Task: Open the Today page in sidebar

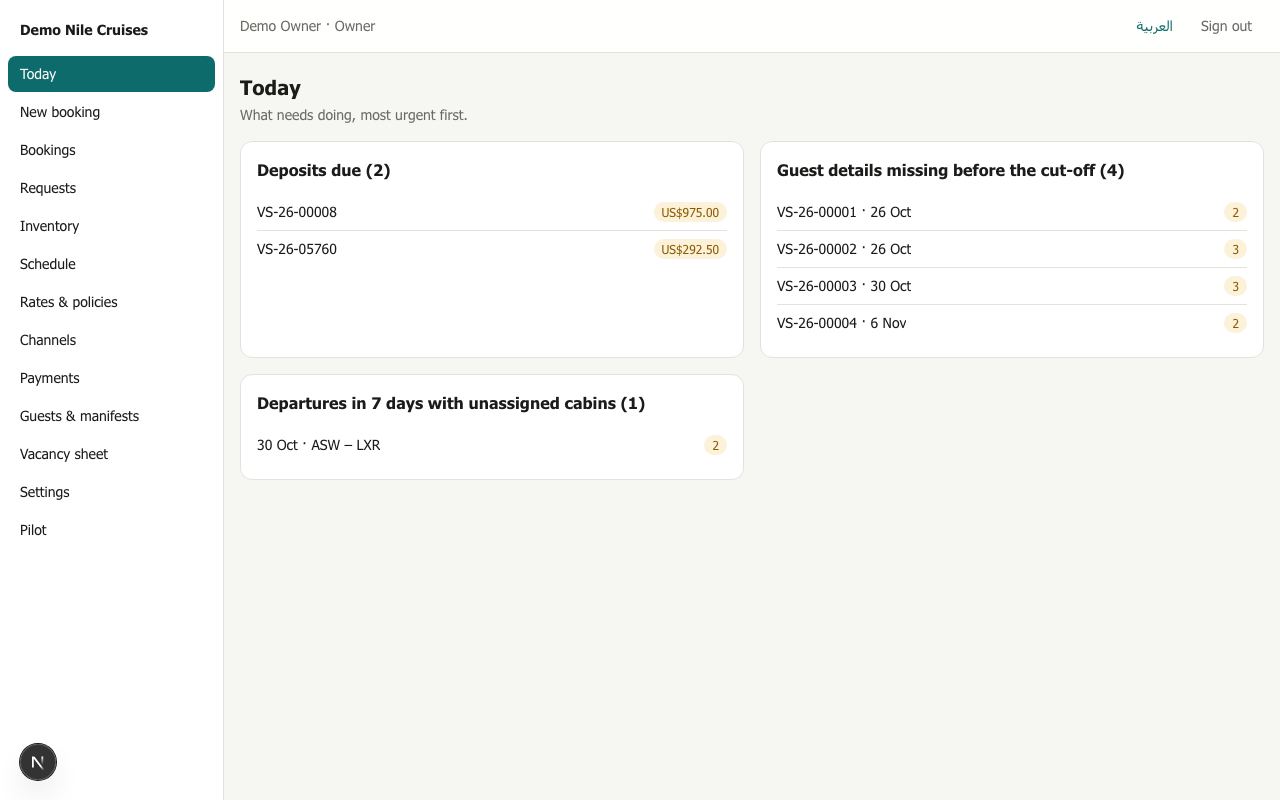Action: (111, 74)
